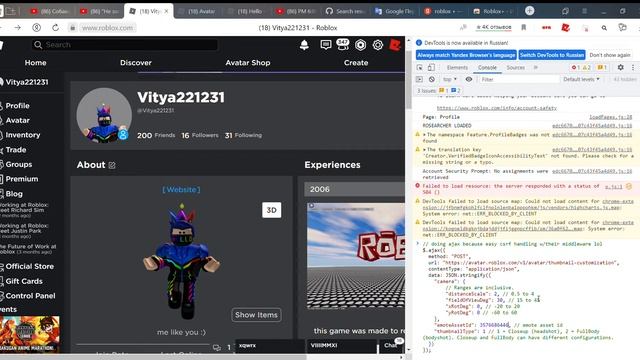Switch to the (18) Avatar browser tab
This screenshot has height=360, width=640.
[x=198, y=11]
